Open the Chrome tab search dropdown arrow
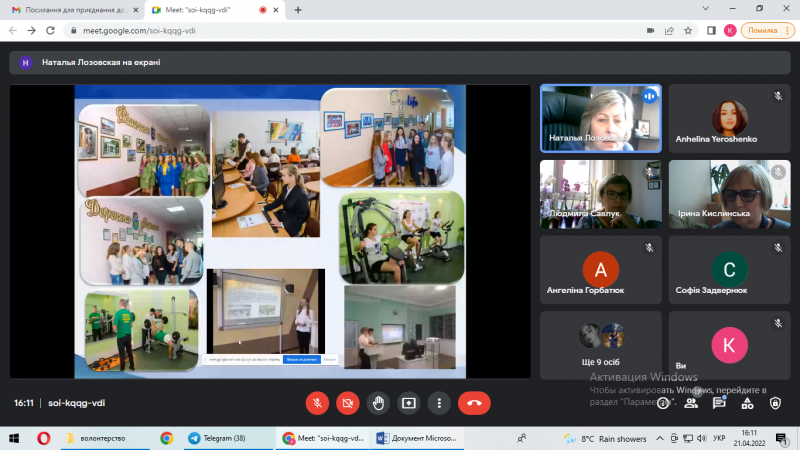Screen dimensions: 800x450 coord(706,9)
